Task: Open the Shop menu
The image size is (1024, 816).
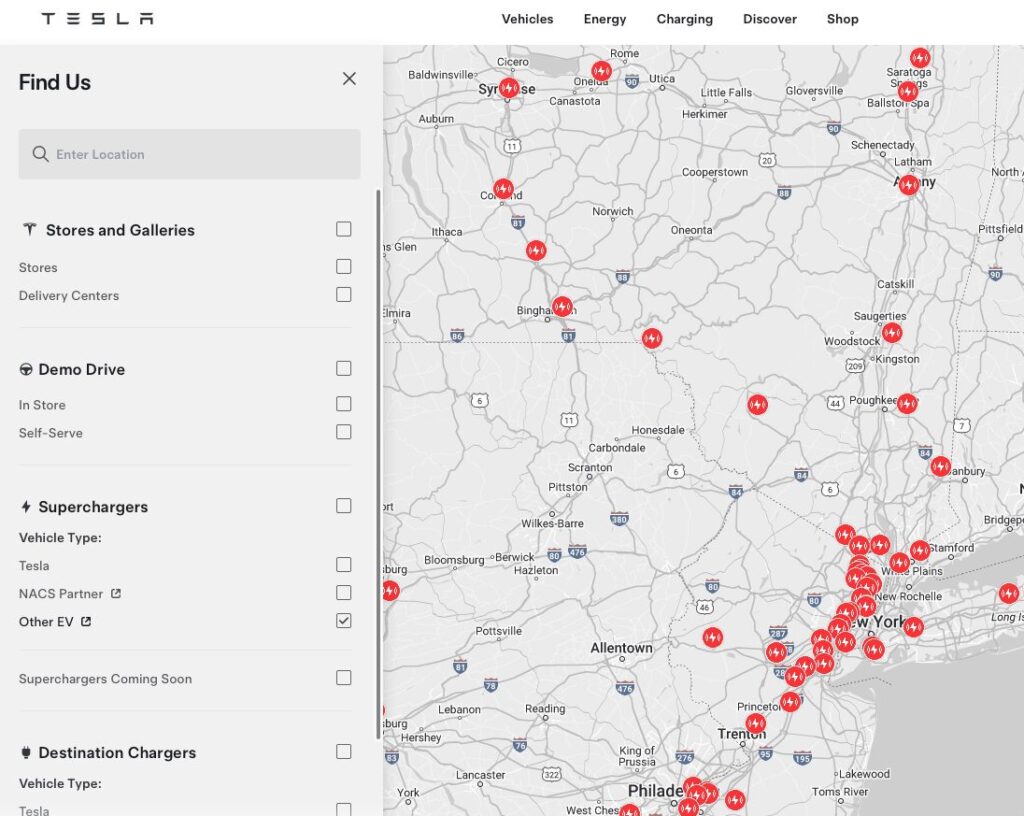Action: point(842,19)
